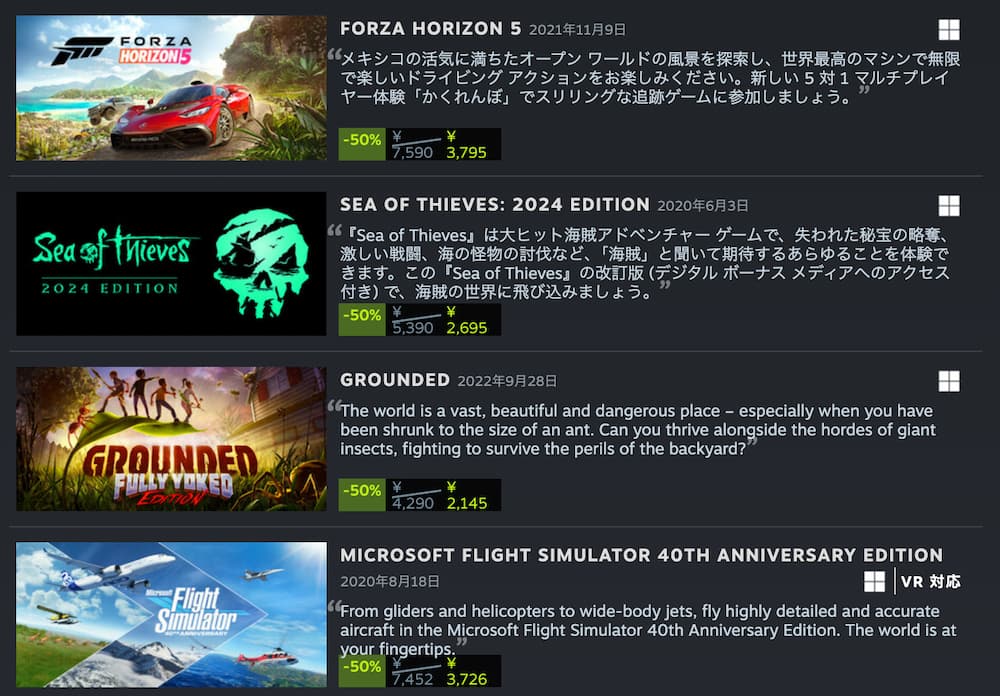The height and width of the screenshot is (696, 1000).
Task: Open SEA OF THIEVES: 2024 EDITION title
Action: tap(494, 205)
